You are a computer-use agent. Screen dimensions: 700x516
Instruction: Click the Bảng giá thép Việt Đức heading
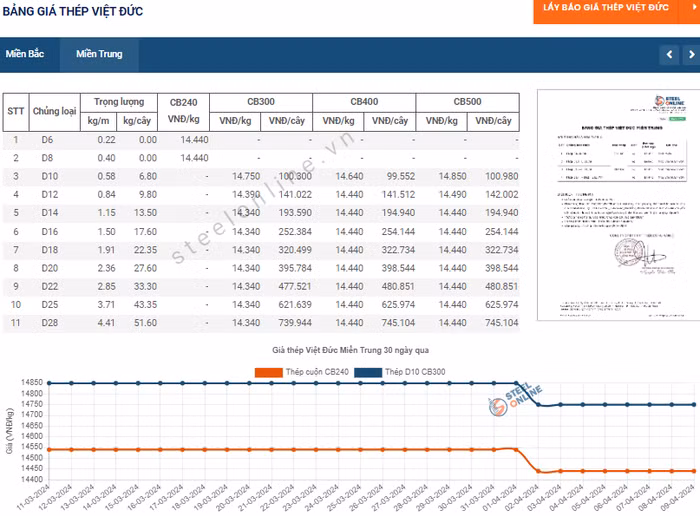[x=73, y=11]
